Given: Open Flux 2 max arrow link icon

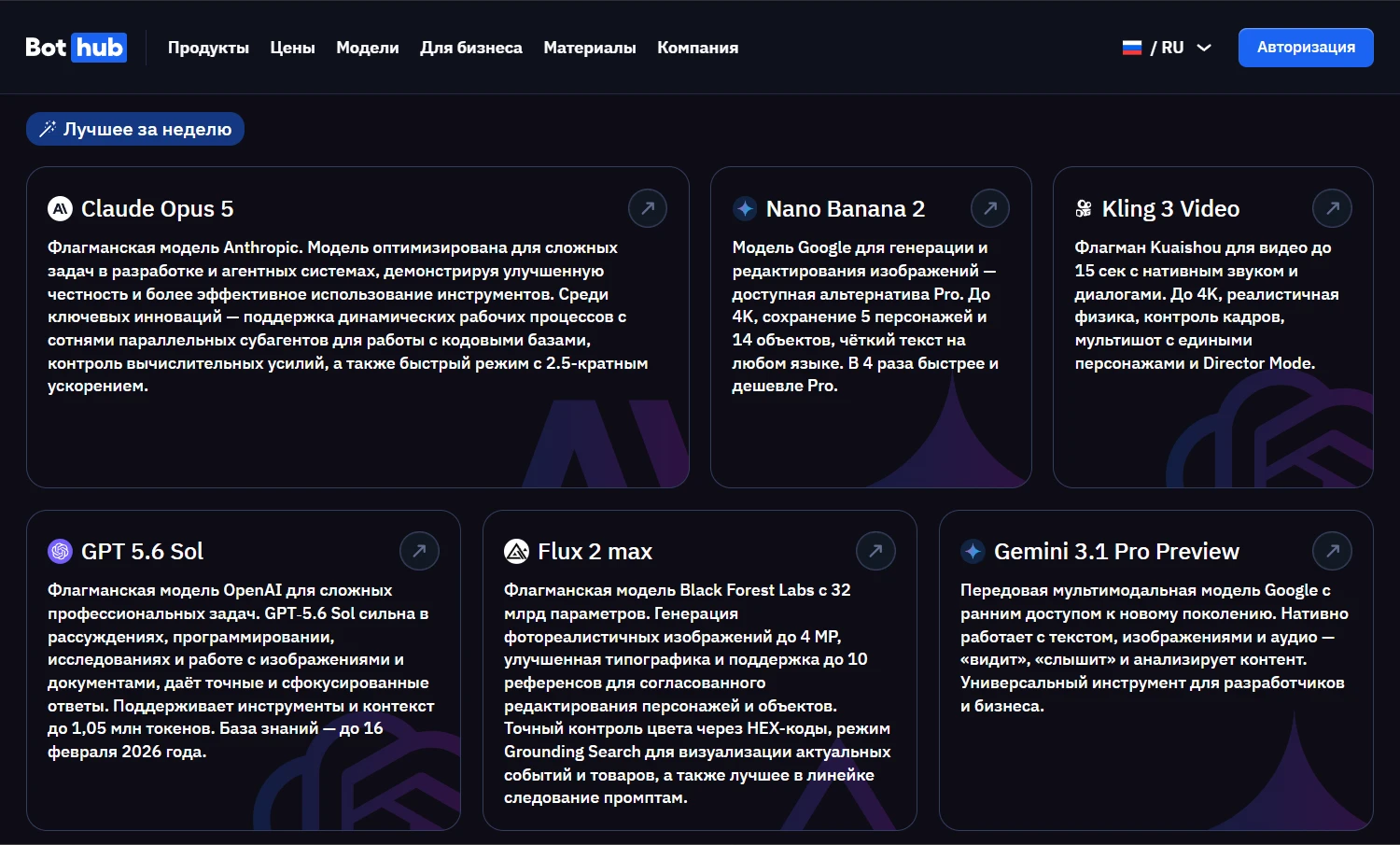Looking at the screenshot, I should (x=876, y=551).
